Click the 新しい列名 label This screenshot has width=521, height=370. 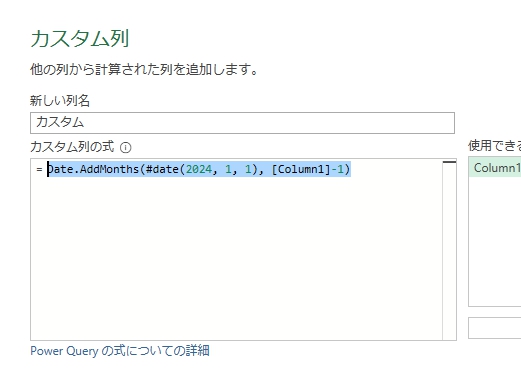click(60, 100)
